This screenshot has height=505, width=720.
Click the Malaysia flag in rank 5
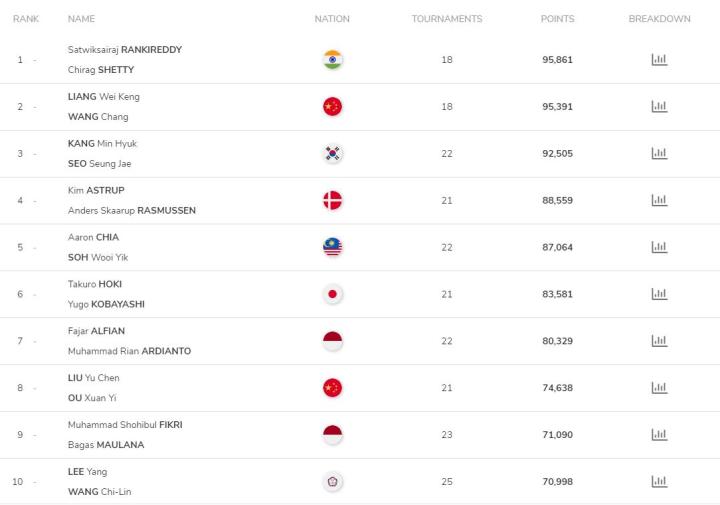(x=332, y=247)
